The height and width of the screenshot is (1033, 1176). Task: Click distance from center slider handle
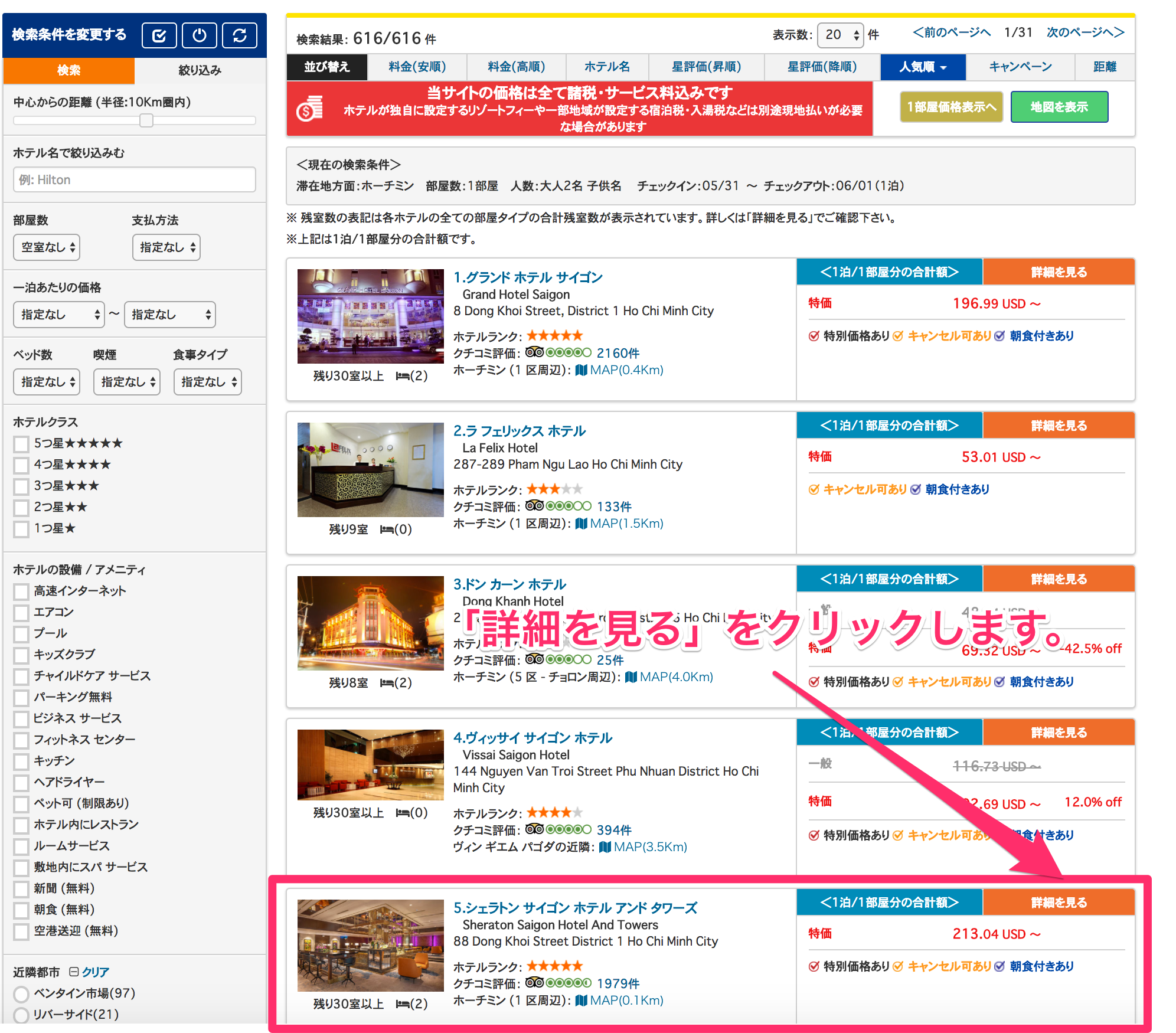146,120
